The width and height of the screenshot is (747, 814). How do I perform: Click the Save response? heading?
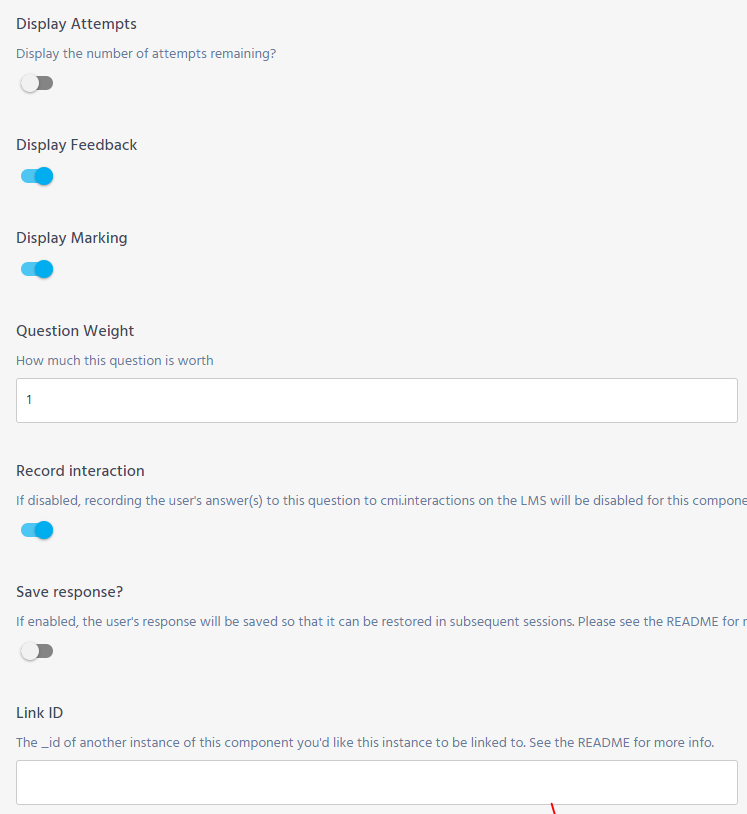point(70,592)
